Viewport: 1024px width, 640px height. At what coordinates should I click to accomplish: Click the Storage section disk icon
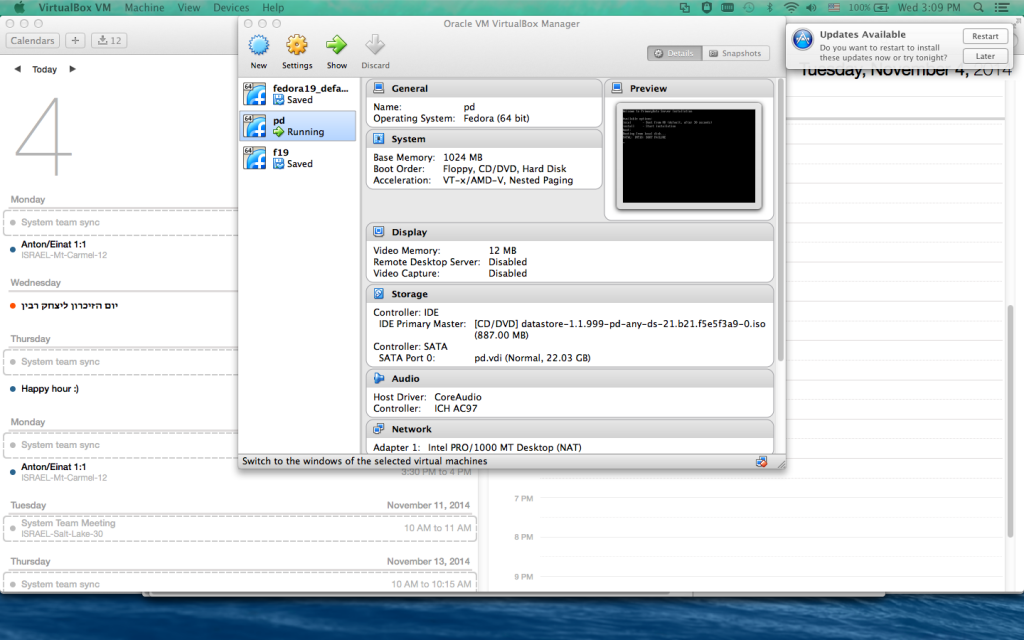(x=379, y=294)
